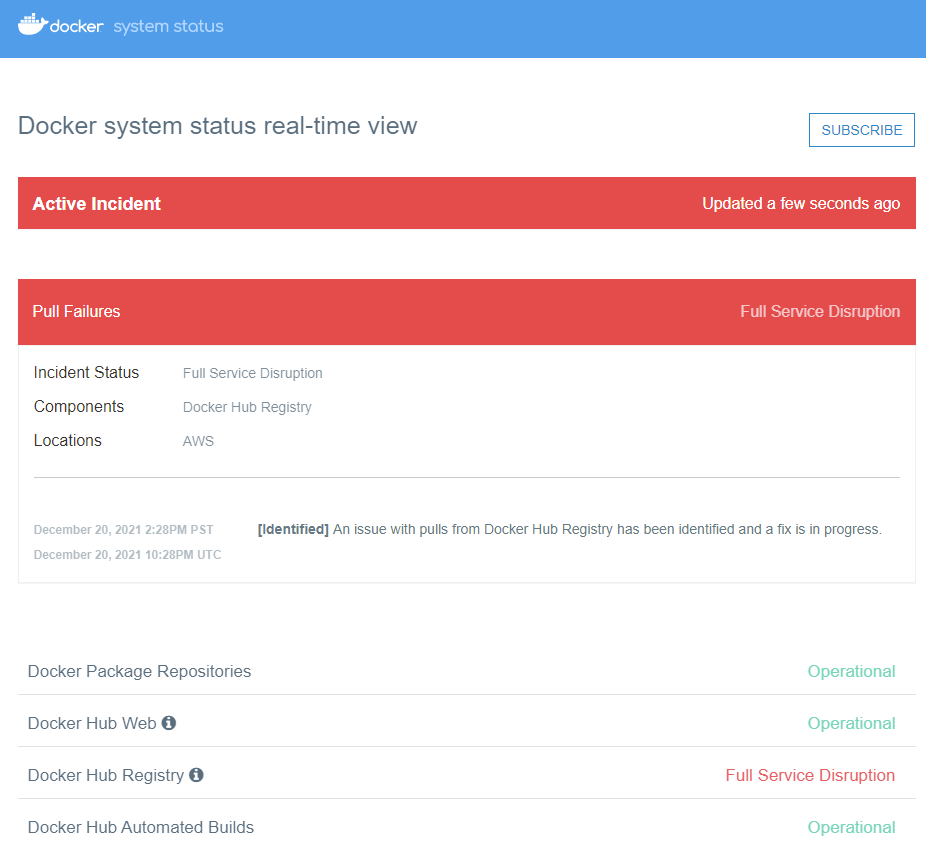The image size is (926, 850).
Task: Click Operational status for Docker Hub Automated Builds
Action: (851, 828)
